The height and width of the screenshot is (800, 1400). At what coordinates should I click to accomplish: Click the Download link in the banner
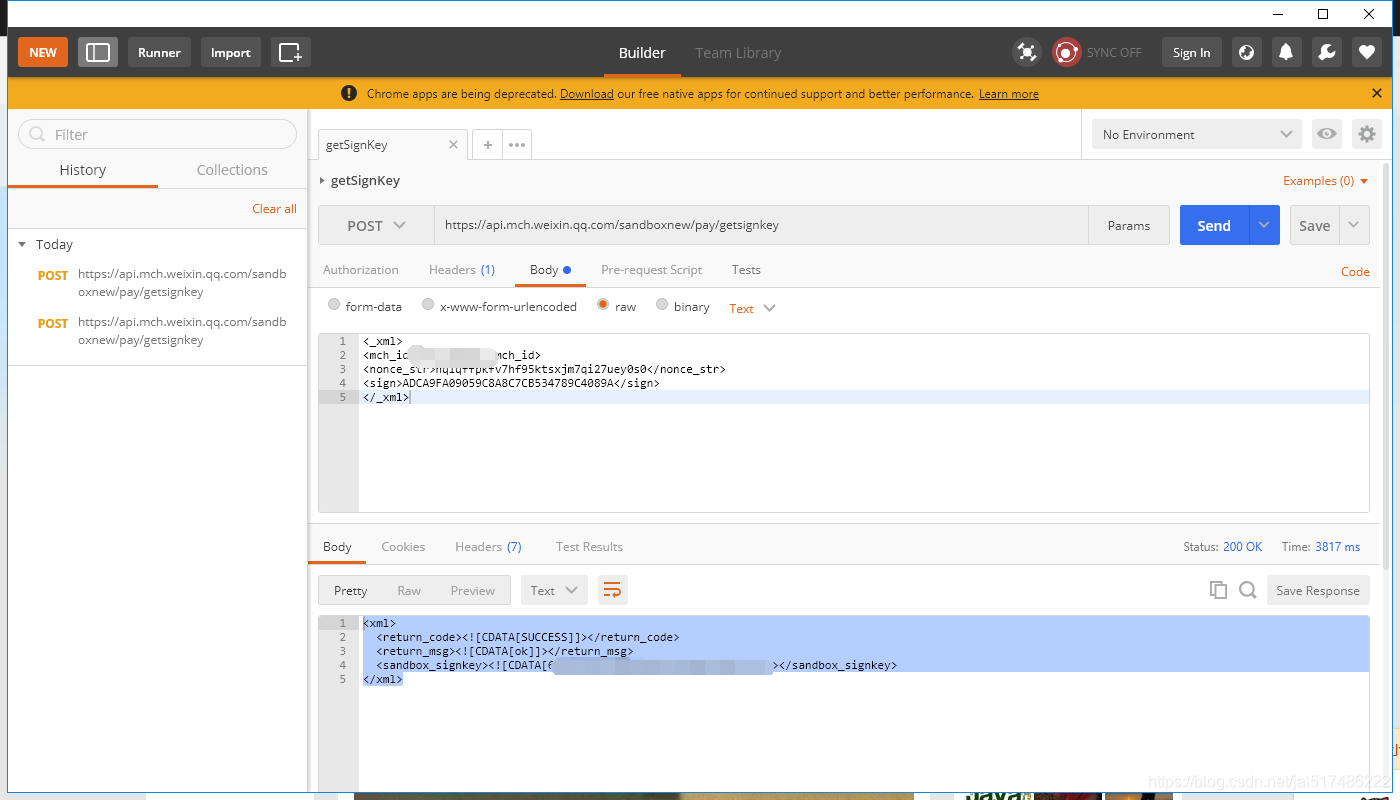point(587,94)
